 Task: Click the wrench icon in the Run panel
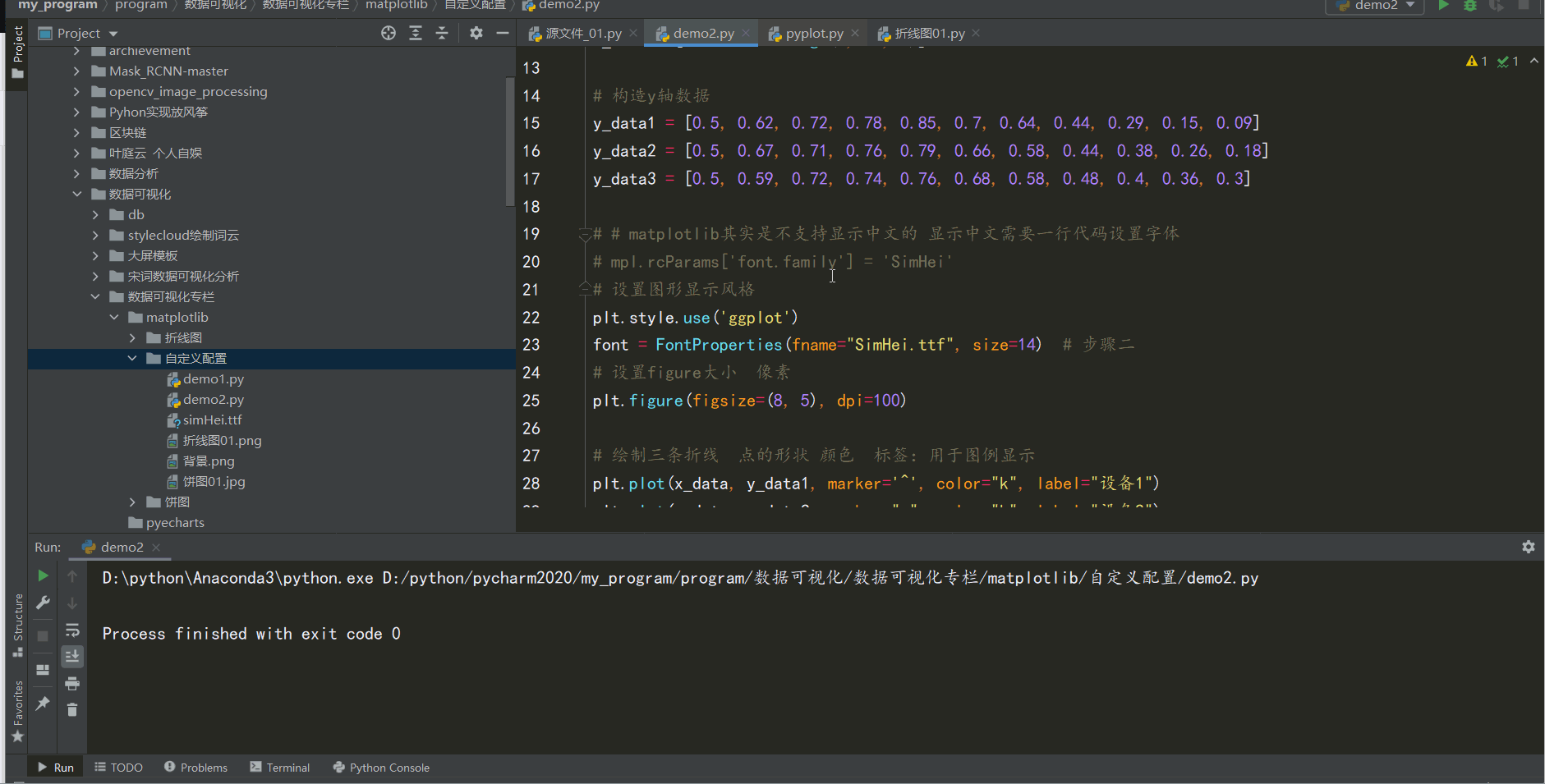click(43, 603)
